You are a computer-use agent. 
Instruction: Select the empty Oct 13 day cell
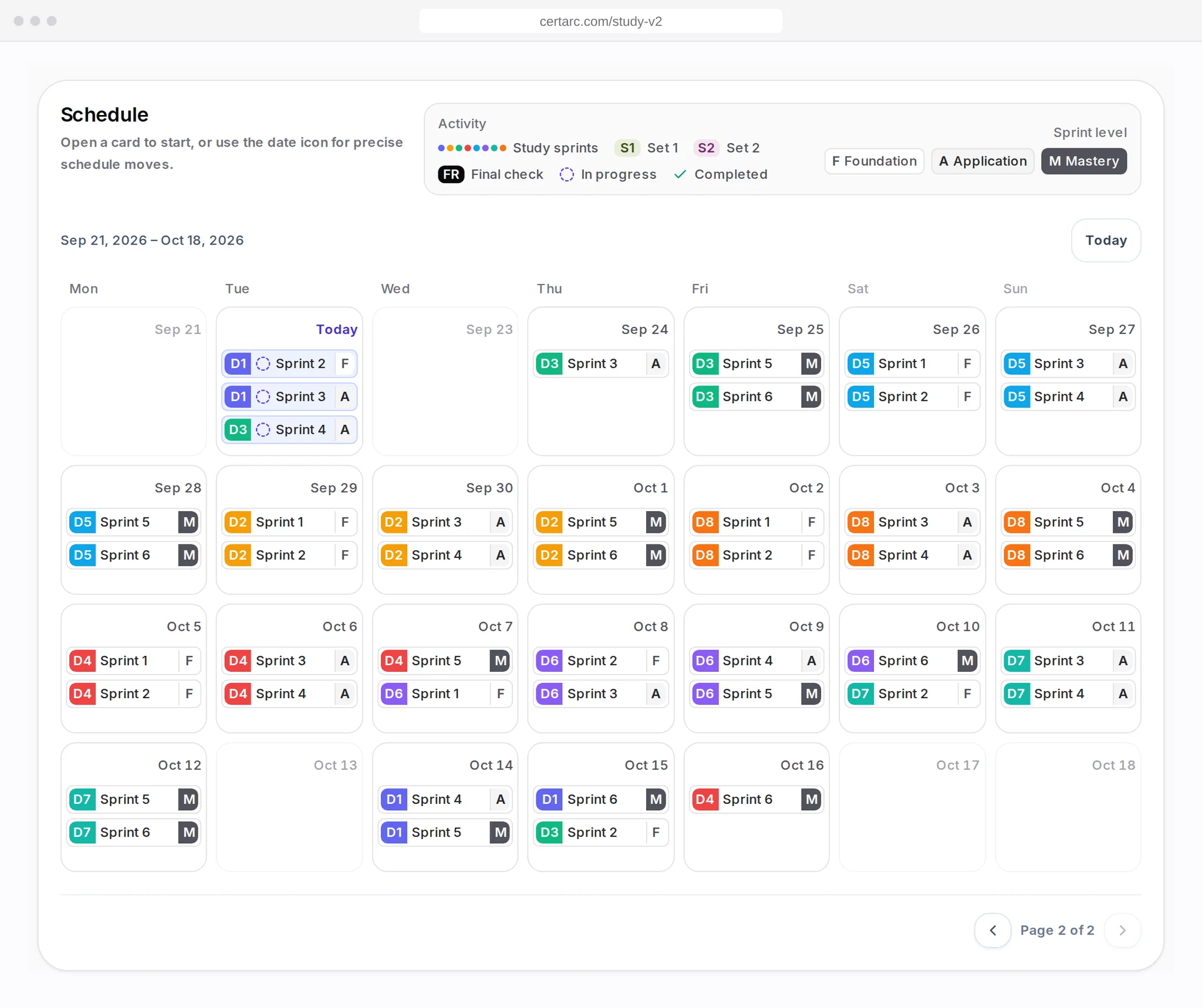coord(289,807)
